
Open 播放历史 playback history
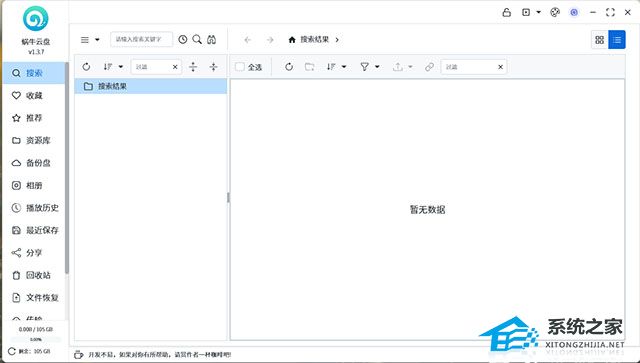click(x=33, y=208)
